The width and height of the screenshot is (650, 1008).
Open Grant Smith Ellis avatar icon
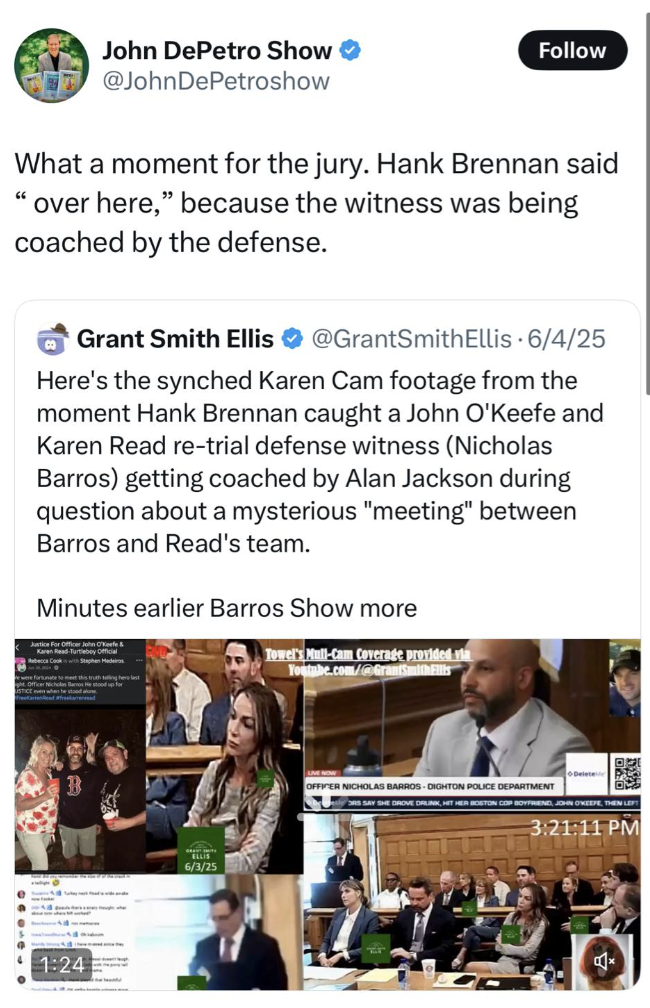53,339
